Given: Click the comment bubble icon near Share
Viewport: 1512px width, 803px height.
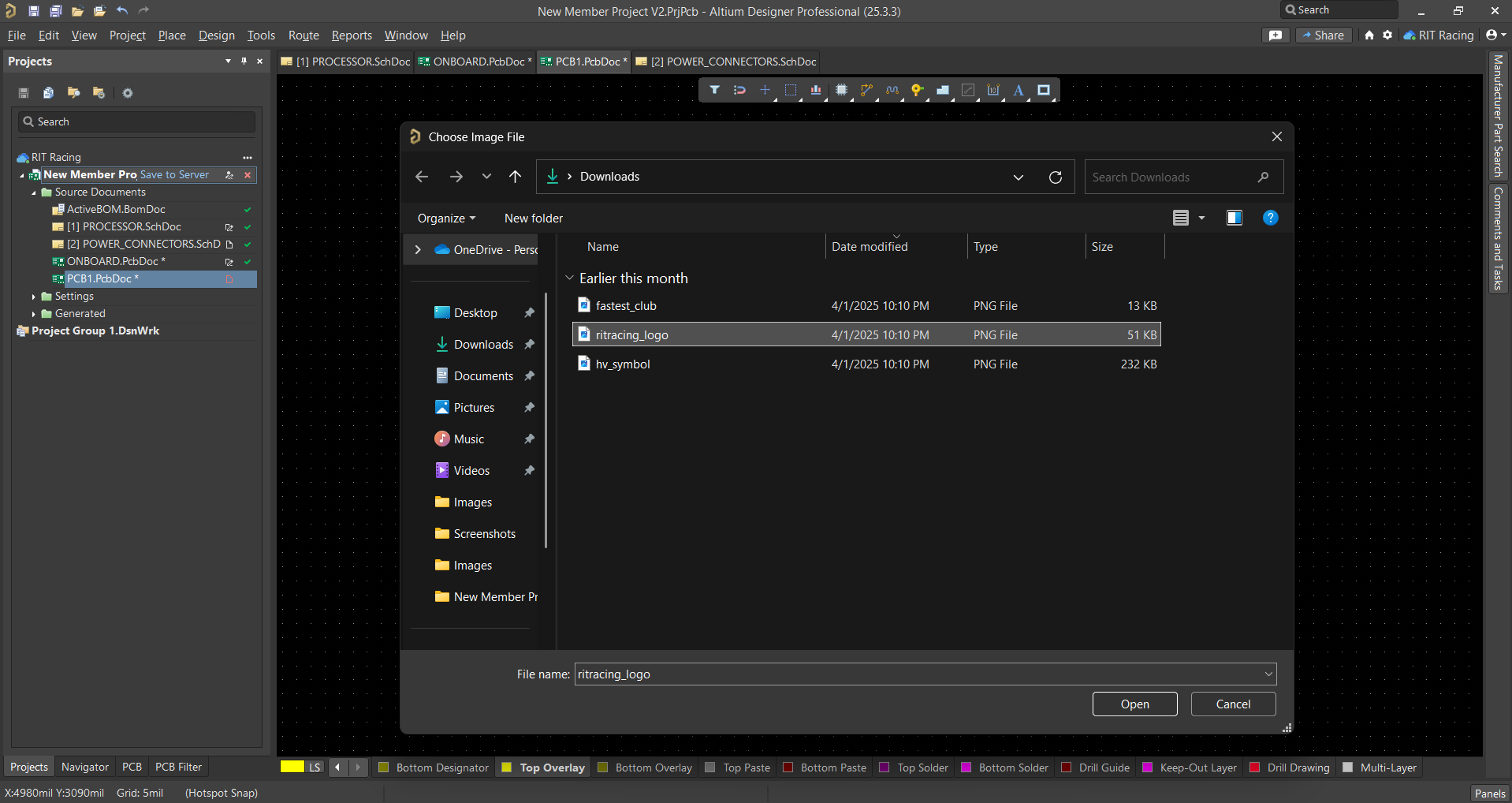Looking at the screenshot, I should (1276, 35).
